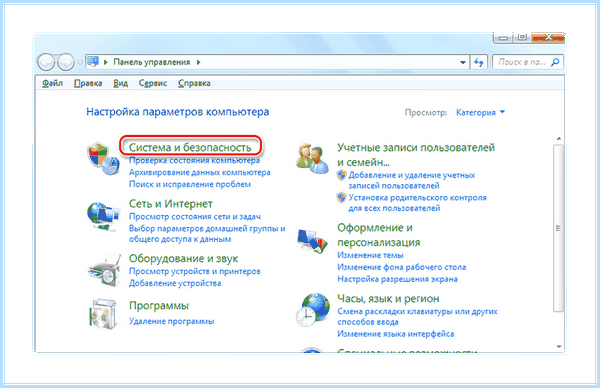Click 'Просмотр устройств и принтеров' link

195,271
